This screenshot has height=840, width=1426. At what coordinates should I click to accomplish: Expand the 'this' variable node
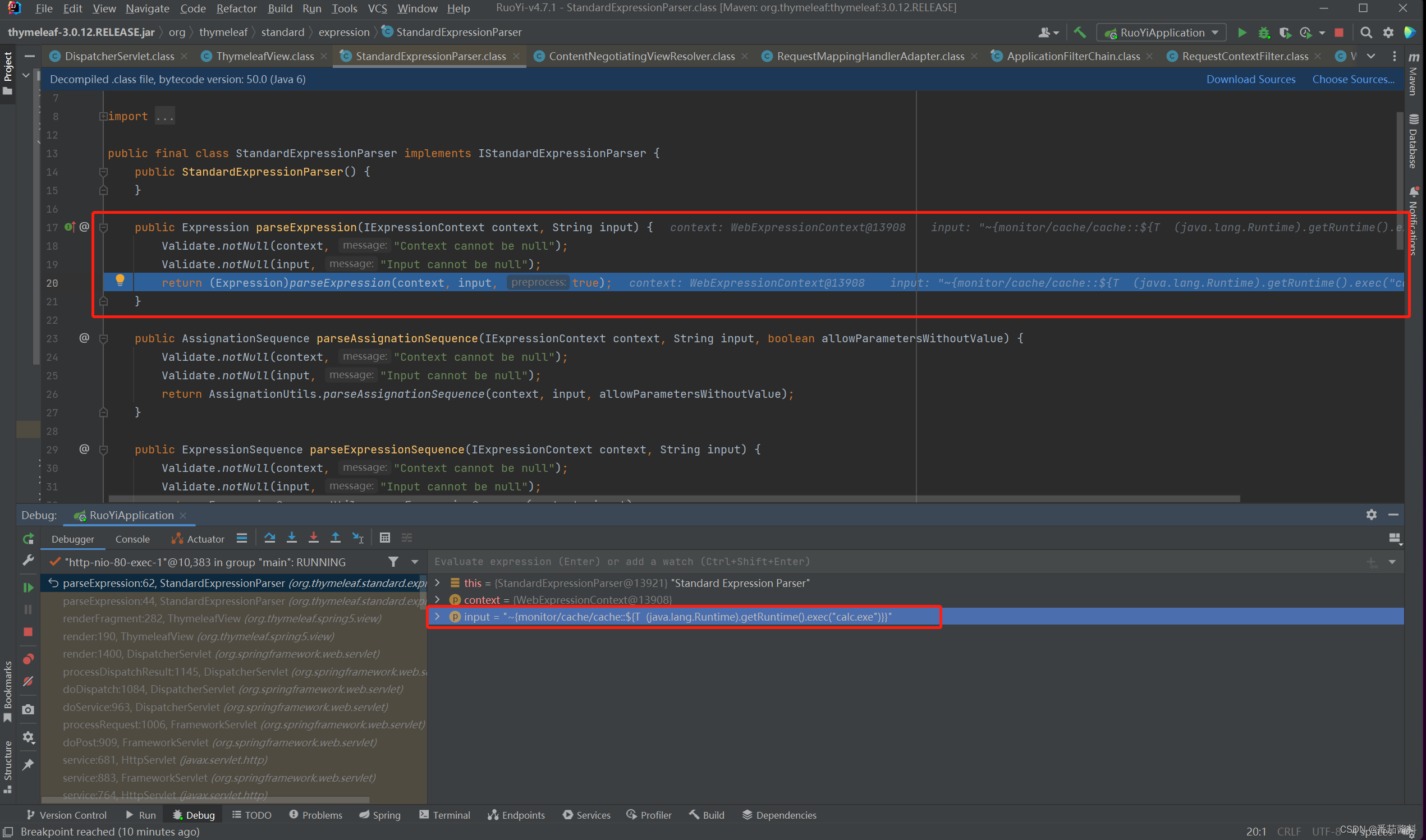tap(438, 582)
